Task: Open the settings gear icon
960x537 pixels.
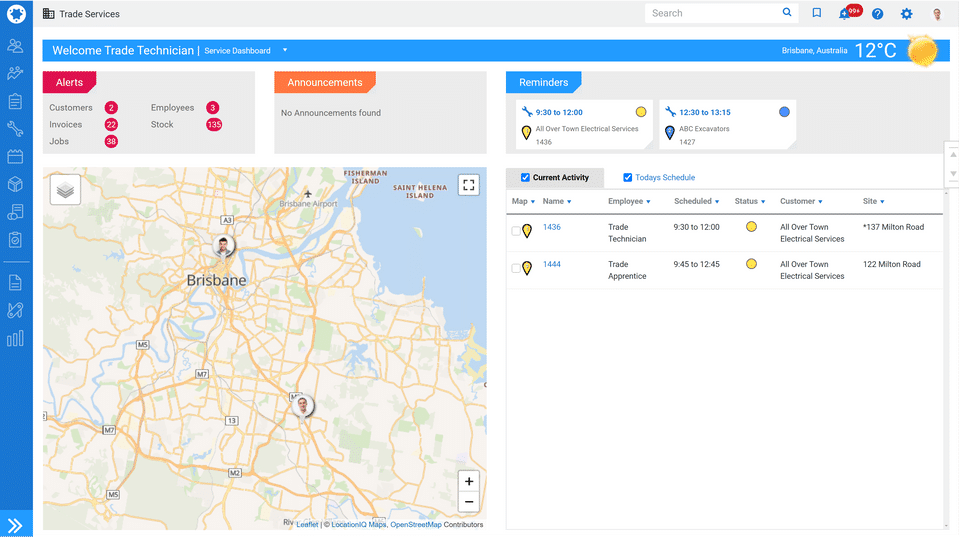Action: [x=907, y=13]
